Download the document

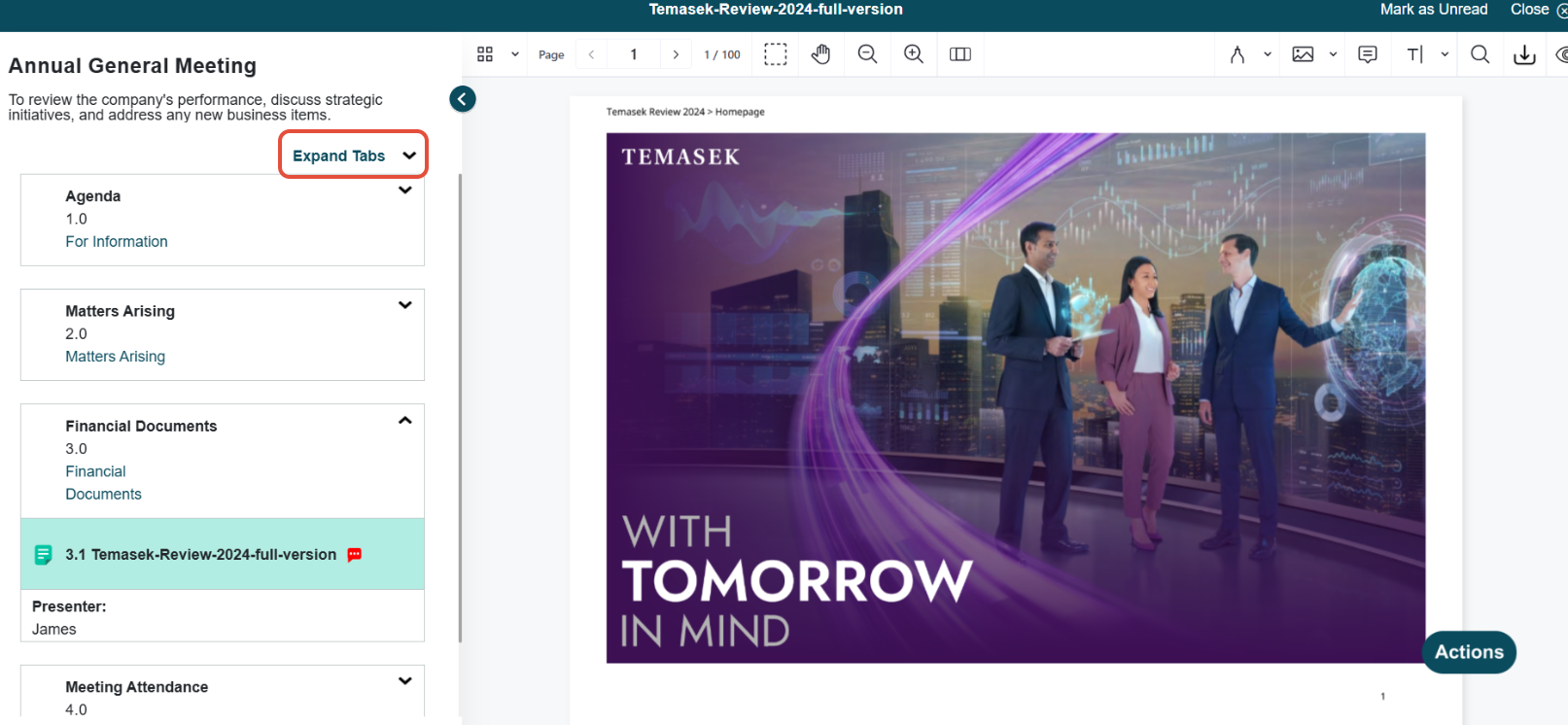pos(1524,54)
